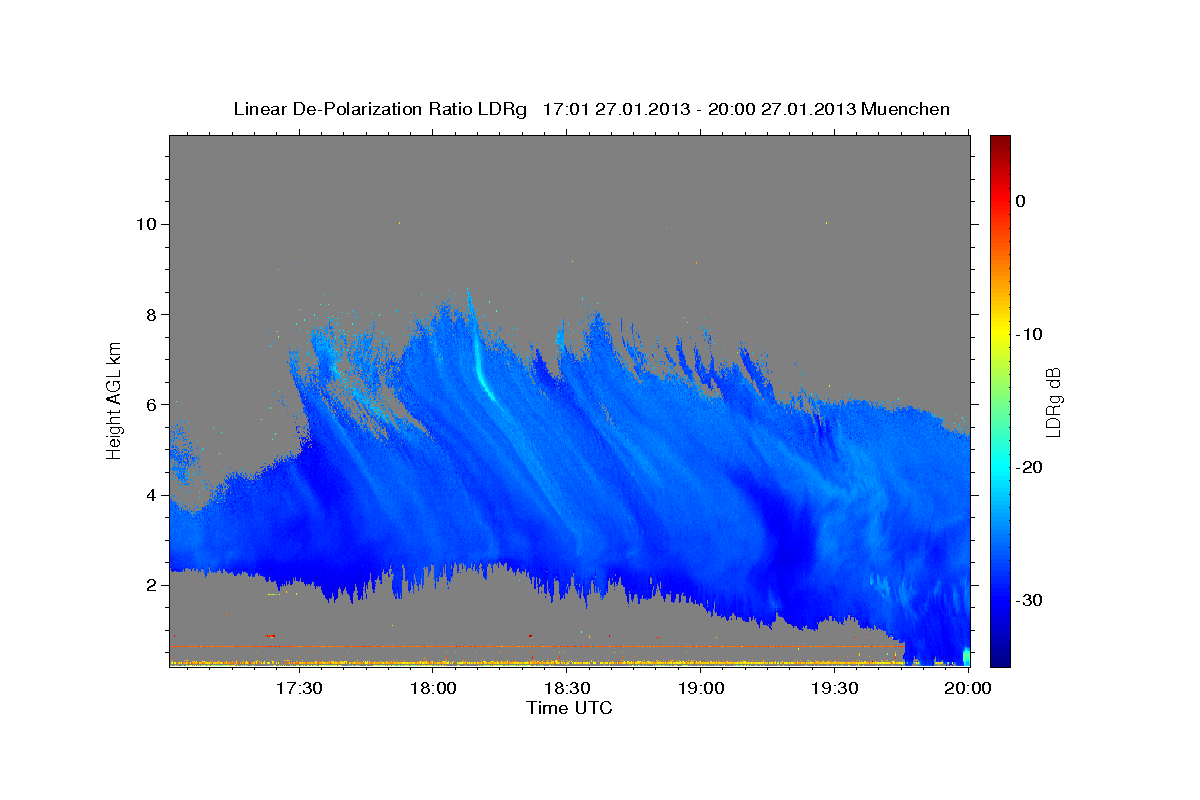Click the orange horizontal line near ground level
This screenshot has width=1200, height=800.
(537, 647)
